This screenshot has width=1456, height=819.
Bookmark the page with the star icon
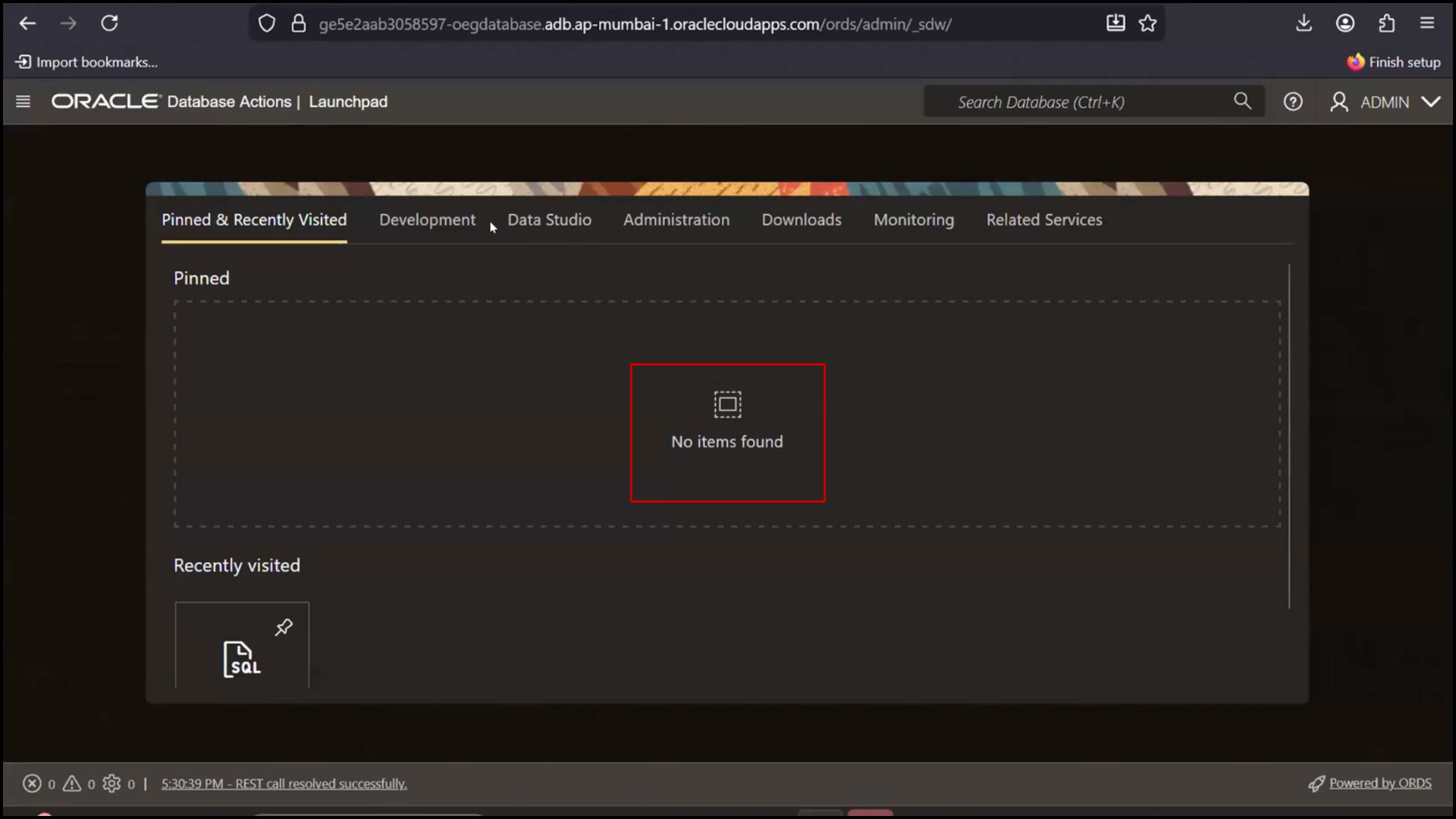1147,23
